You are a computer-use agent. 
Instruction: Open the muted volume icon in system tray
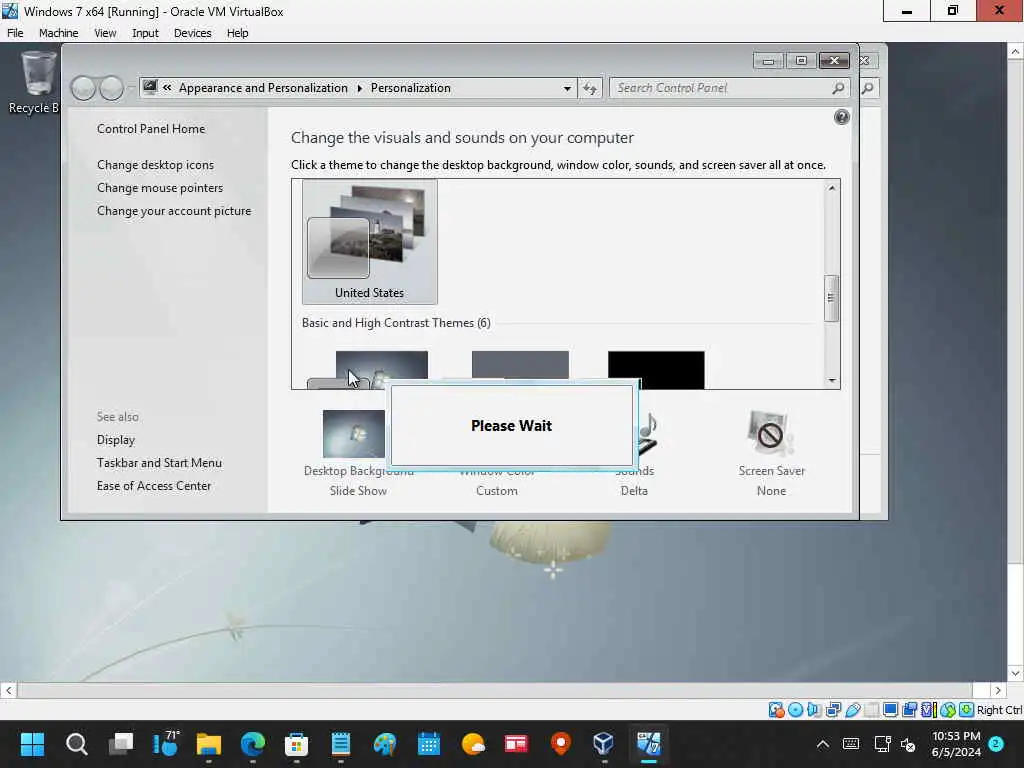point(908,744)
